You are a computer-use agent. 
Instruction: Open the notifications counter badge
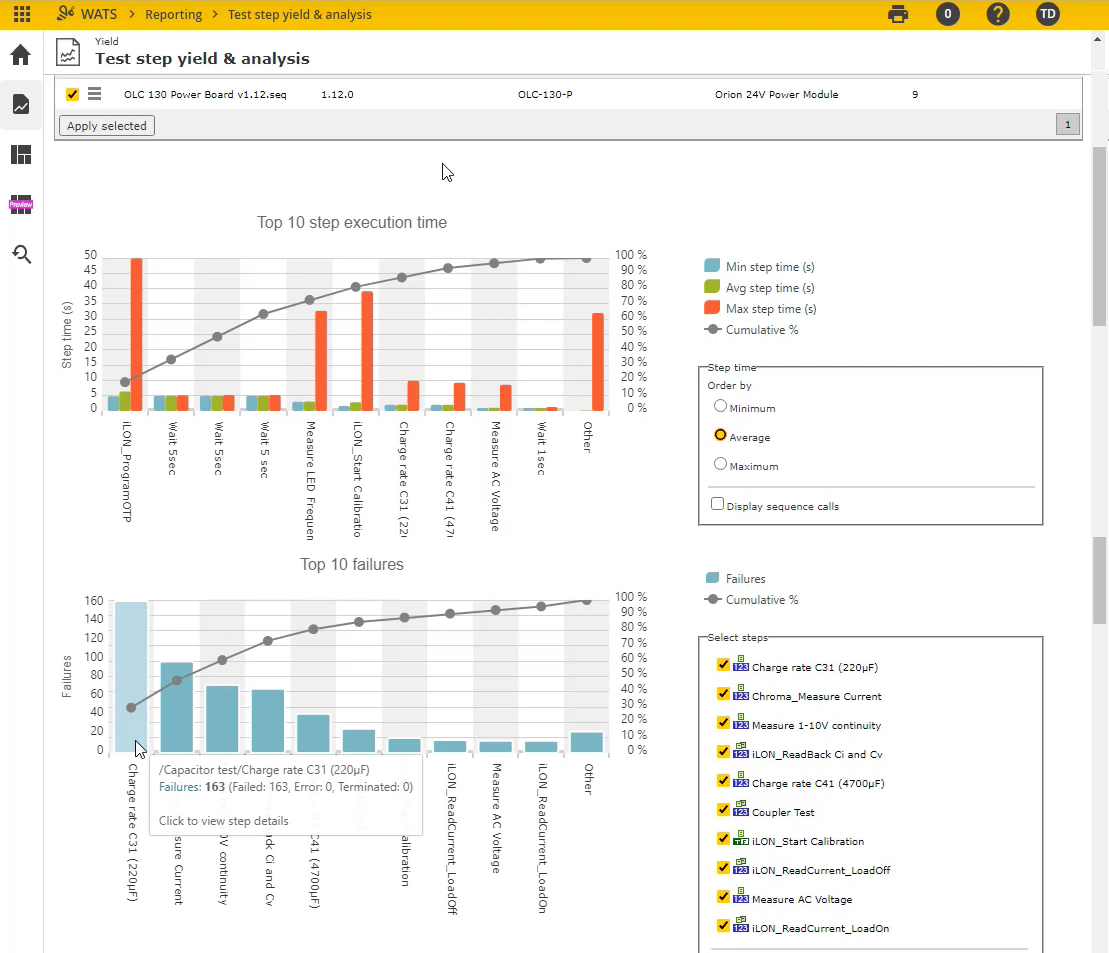point(947,14)
